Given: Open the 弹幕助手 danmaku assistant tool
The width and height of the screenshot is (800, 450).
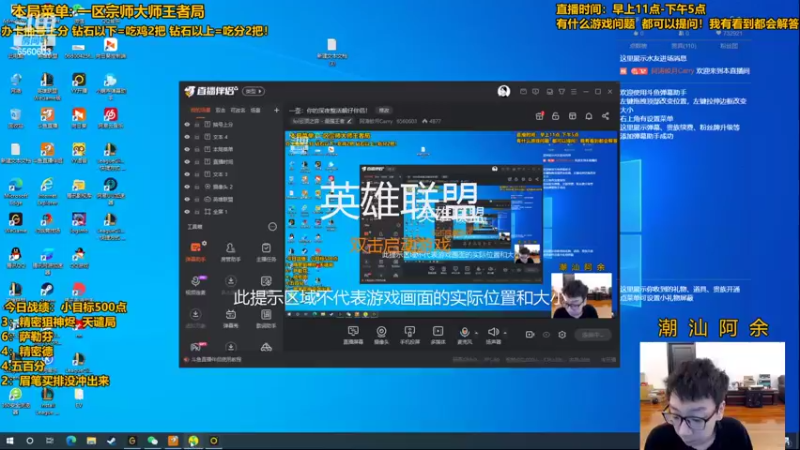Looking at the screenshot, I should [x=195, y=252].
